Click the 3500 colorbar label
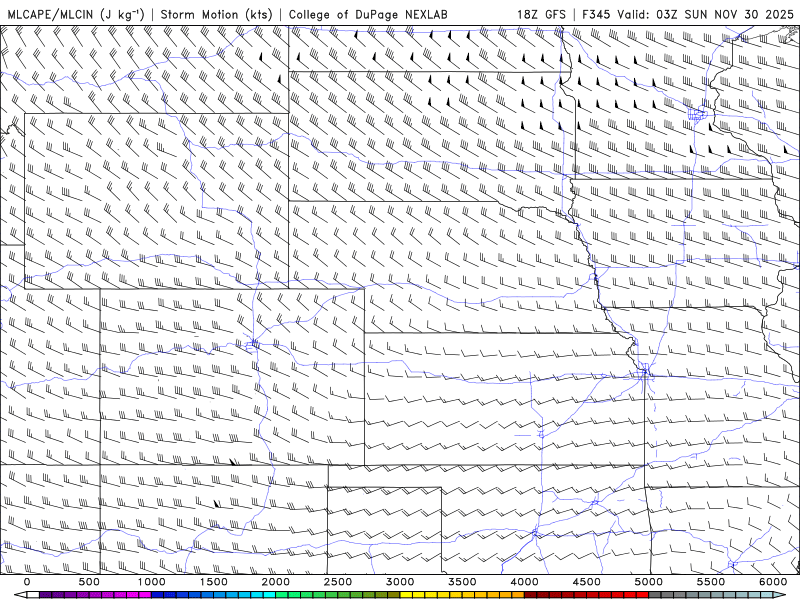Image resolution: width=800 pixels, height=600 pixels. pyautogui.click(x=463, y=582)
